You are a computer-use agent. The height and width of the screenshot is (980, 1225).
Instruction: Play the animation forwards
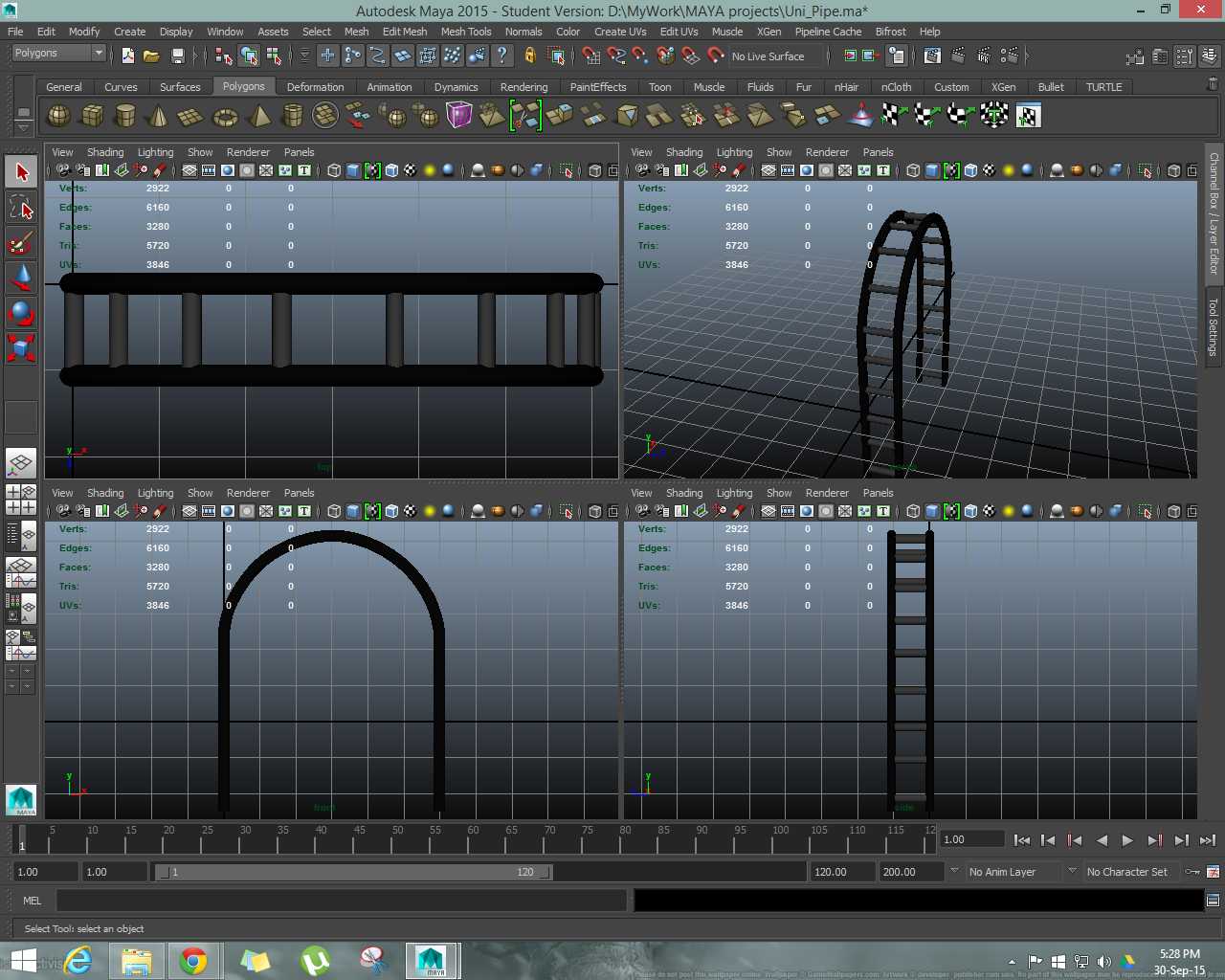[x=1127, y=840]
